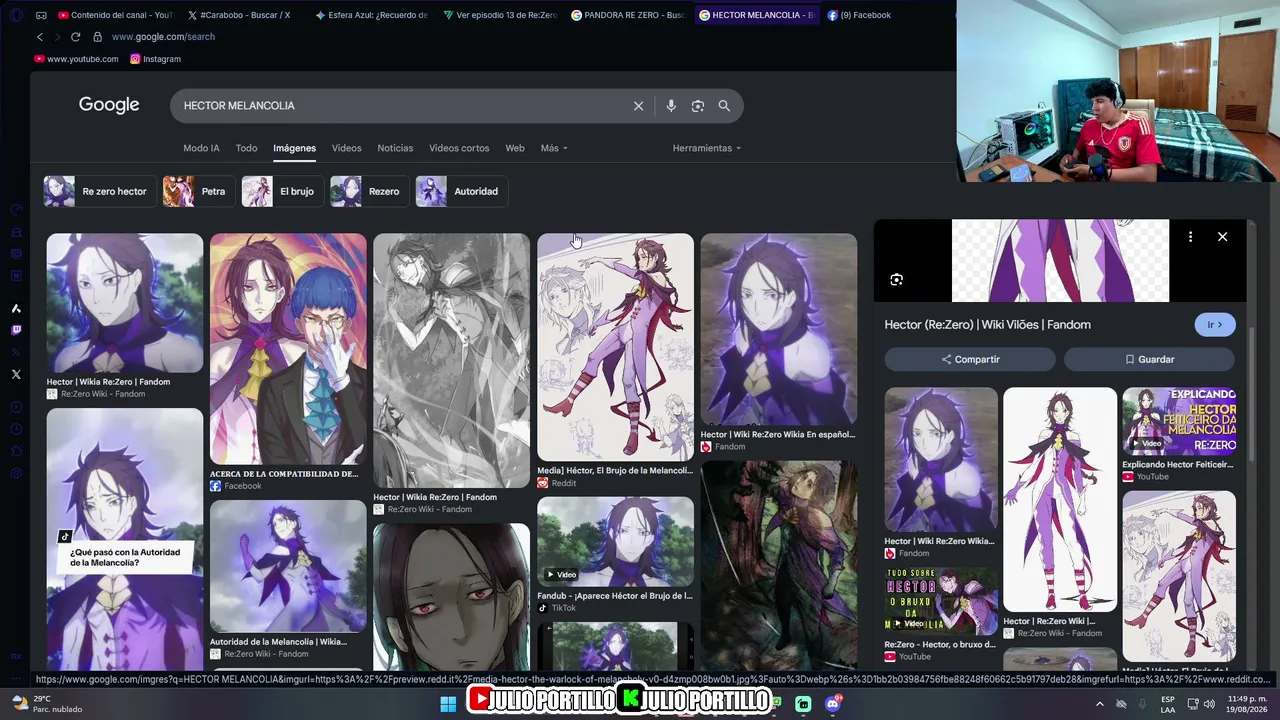The image size is (1280, 720).
Task: Go forward to the next page
Action: (x=56, y=37)
